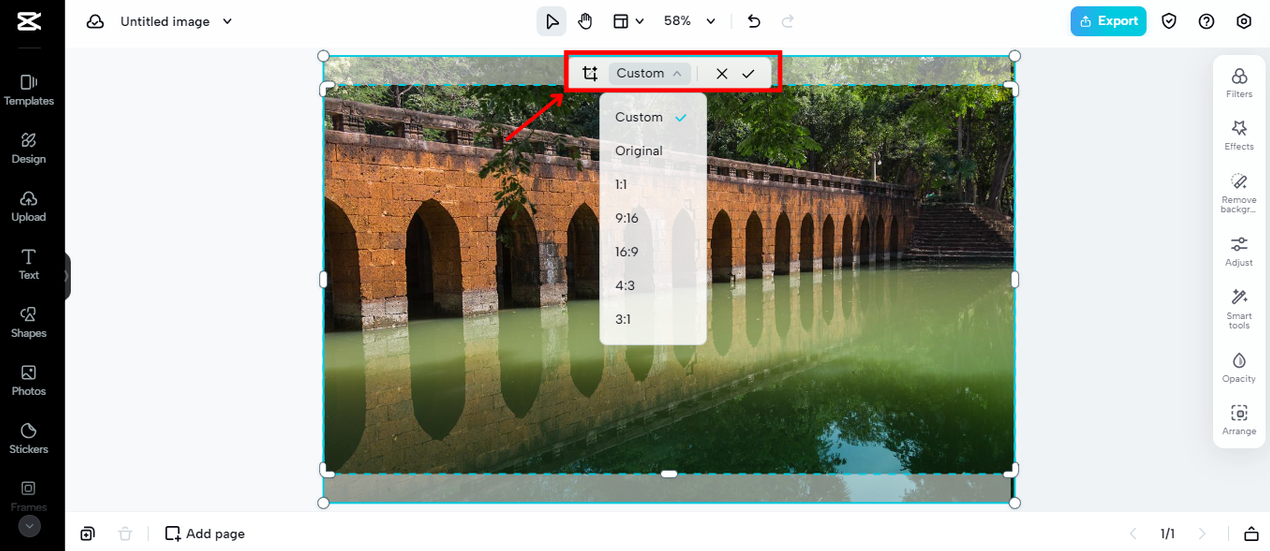Viewport: 1270px width, 551px height.
Task: Open the pages panel icon bottom right
Action: coord(1251,534)
